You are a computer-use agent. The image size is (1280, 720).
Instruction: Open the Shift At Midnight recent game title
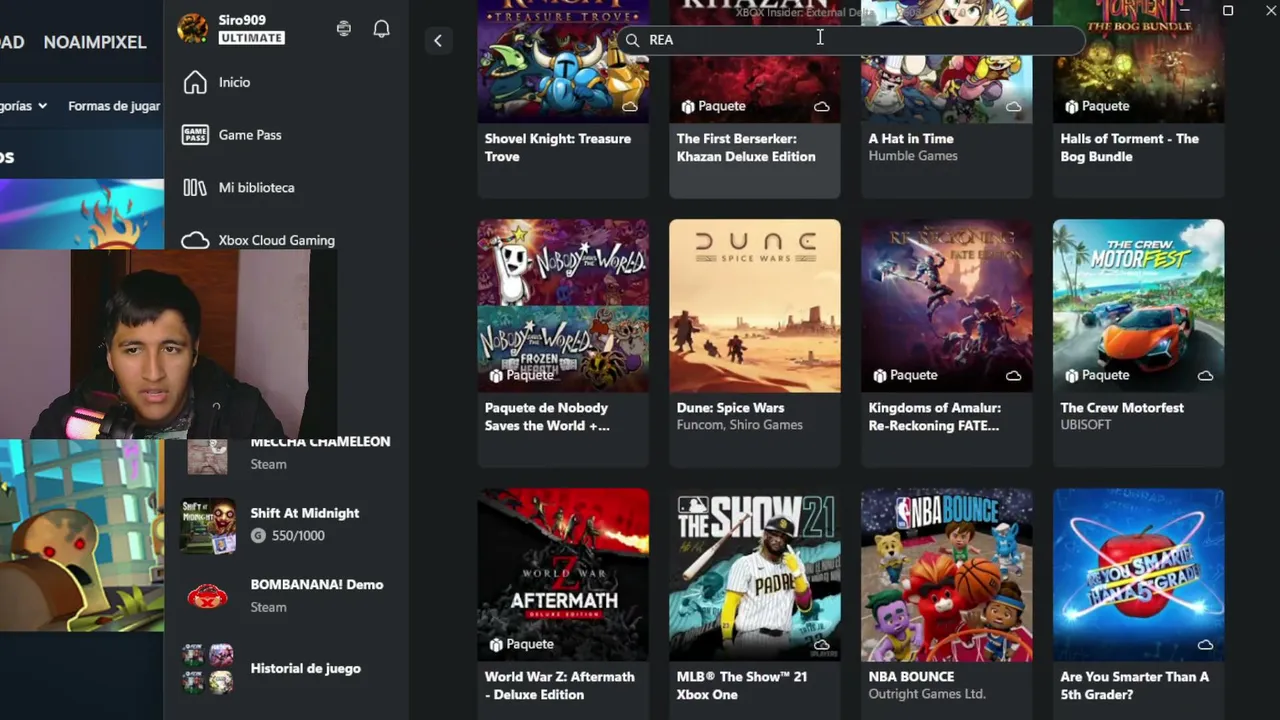(305, 513)
